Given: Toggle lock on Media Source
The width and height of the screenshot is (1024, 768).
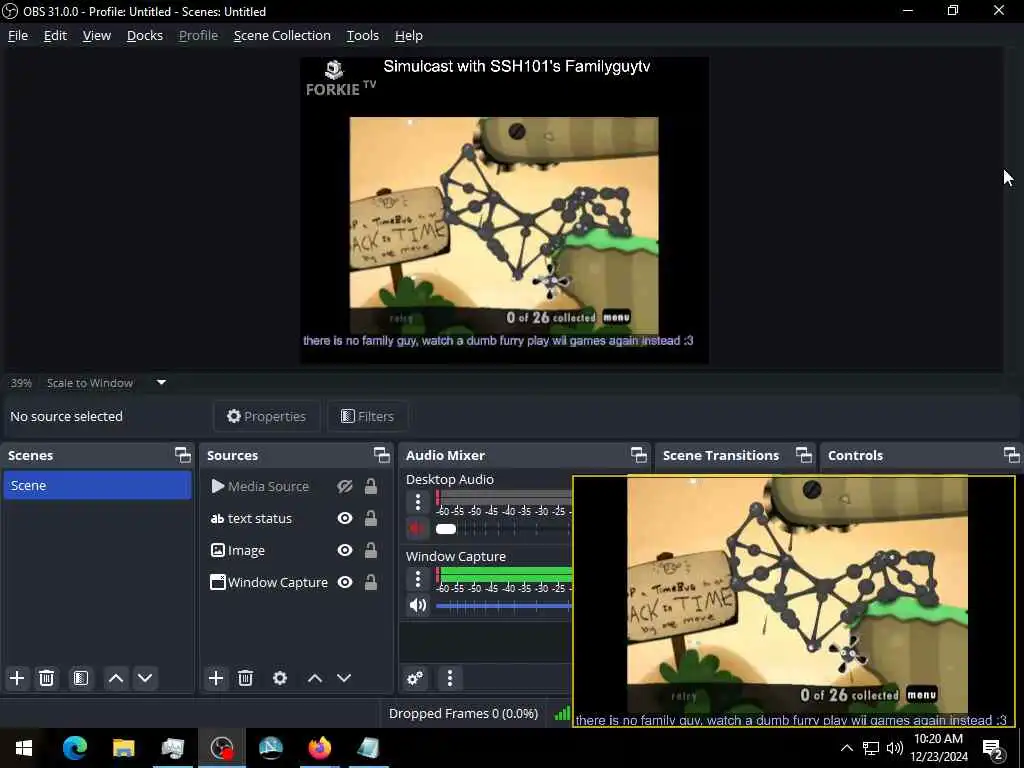Looking at the screenshot, I should pos(371,487).
